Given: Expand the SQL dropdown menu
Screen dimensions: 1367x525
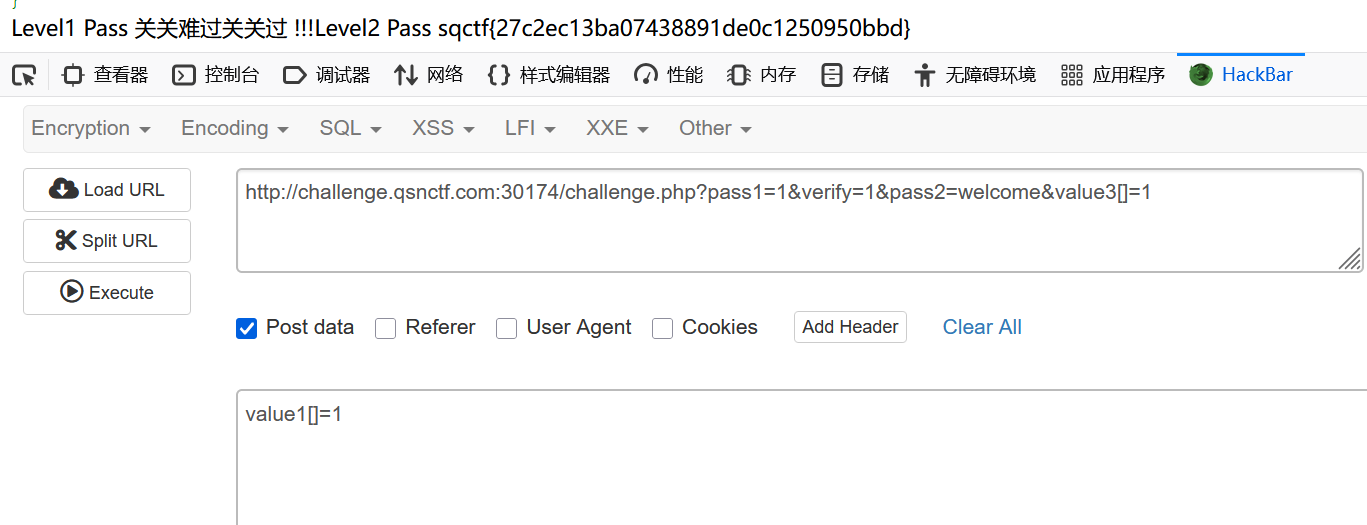Looking at the screenshot, I should coord(350,128).
